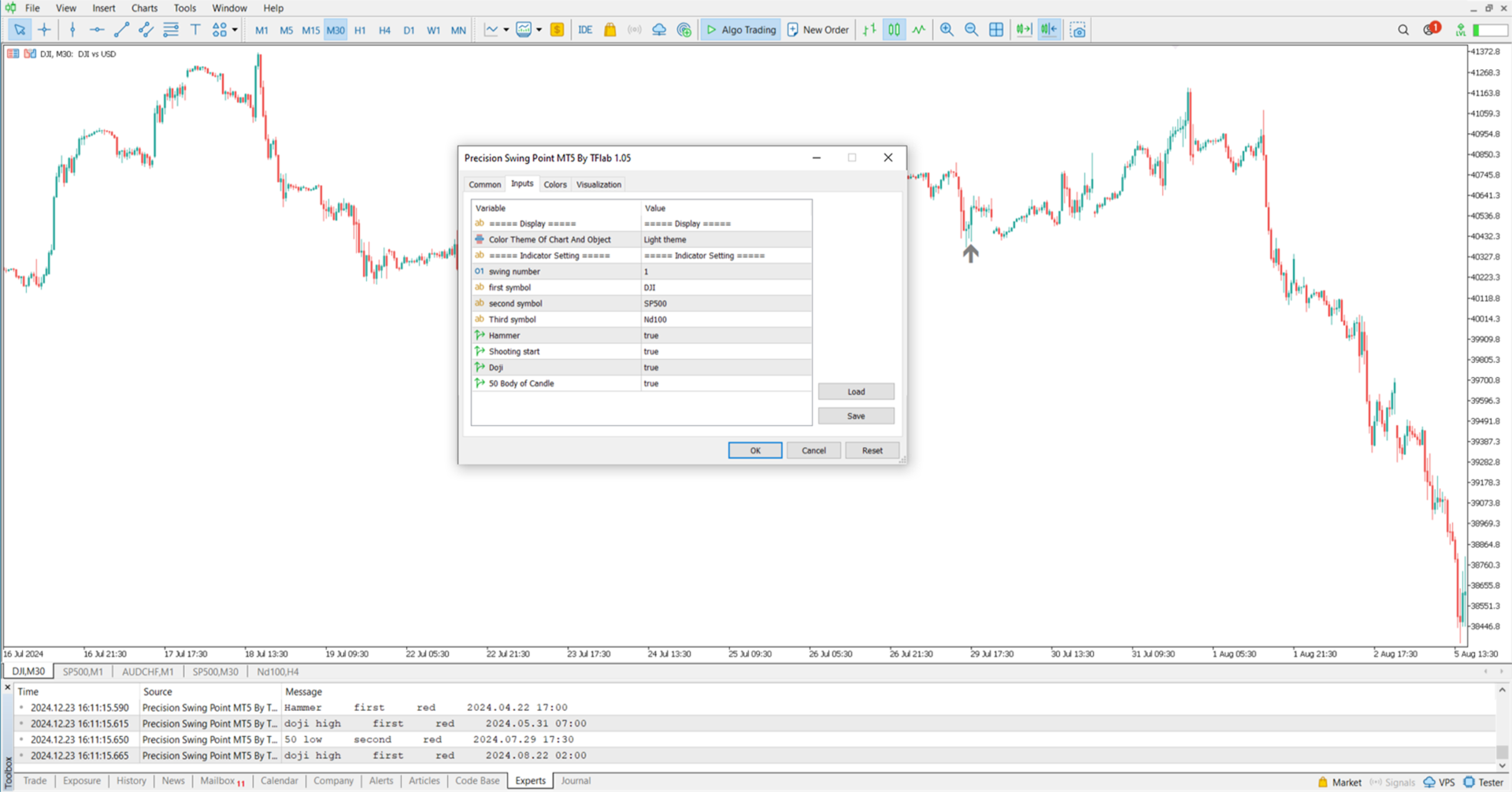Switch to Common tab in dialog
Image resolution: width=1512 pixels, height=792 pixels.
tap(485, 184)
